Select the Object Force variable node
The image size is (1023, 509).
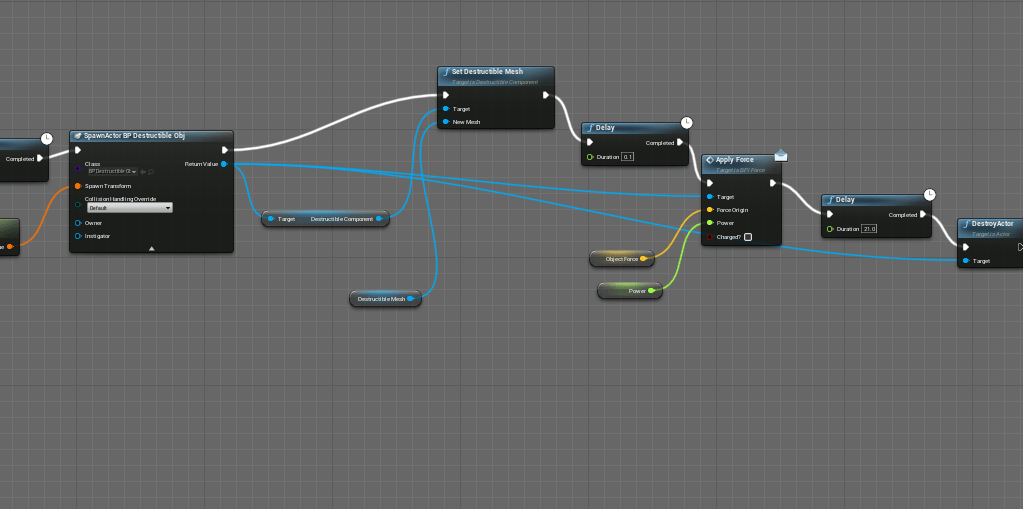pyautogui.click(x=616, y=259)
